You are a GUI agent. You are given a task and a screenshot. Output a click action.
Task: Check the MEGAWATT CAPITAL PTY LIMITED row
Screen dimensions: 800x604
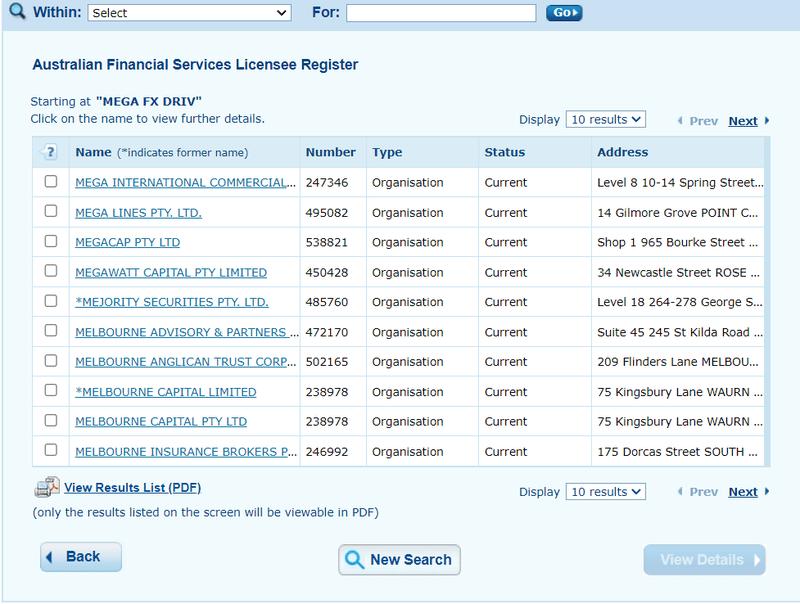pos(51,271)
